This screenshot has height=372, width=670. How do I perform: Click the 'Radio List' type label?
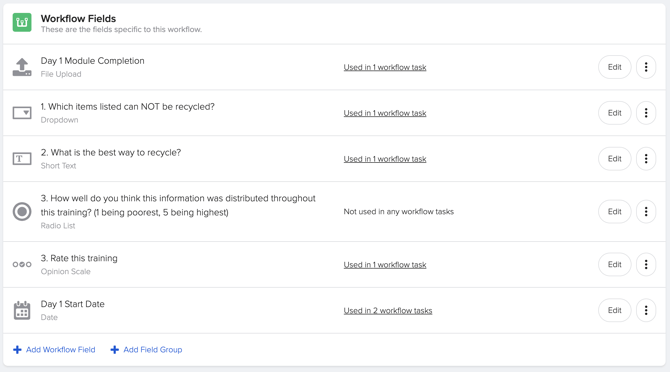click(58, 226)
